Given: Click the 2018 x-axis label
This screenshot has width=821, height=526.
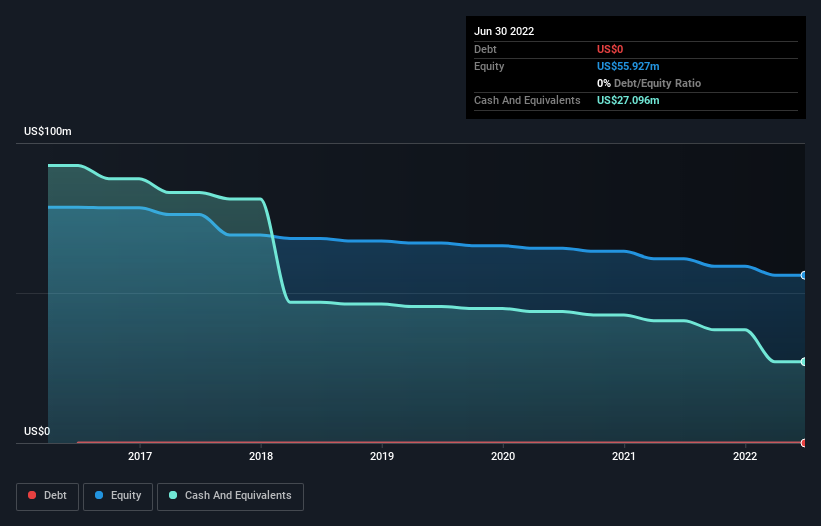Looking at the screenshot, I should 261,456.
